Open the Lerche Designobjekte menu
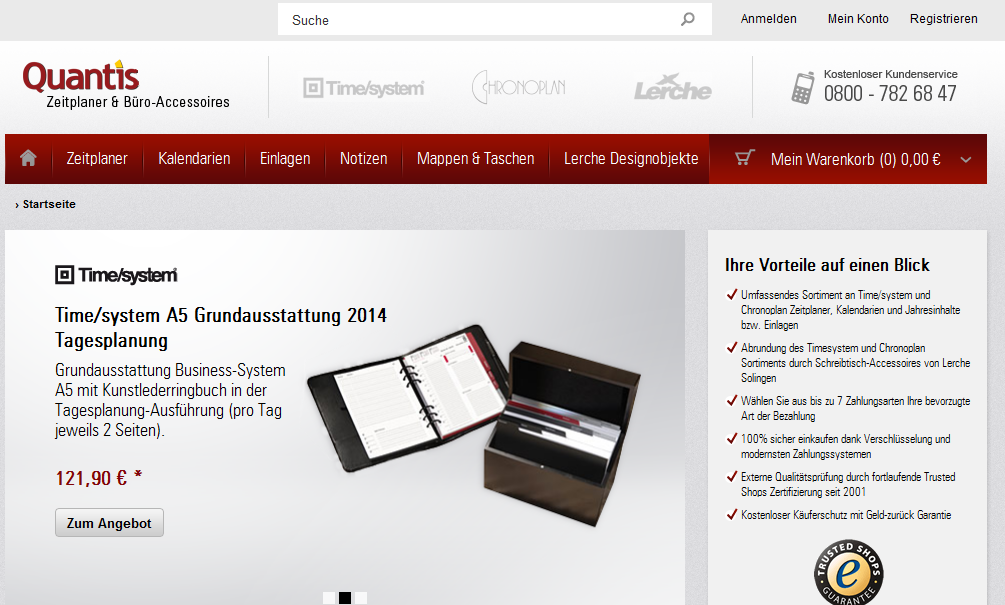 click(x=631, y=158)
